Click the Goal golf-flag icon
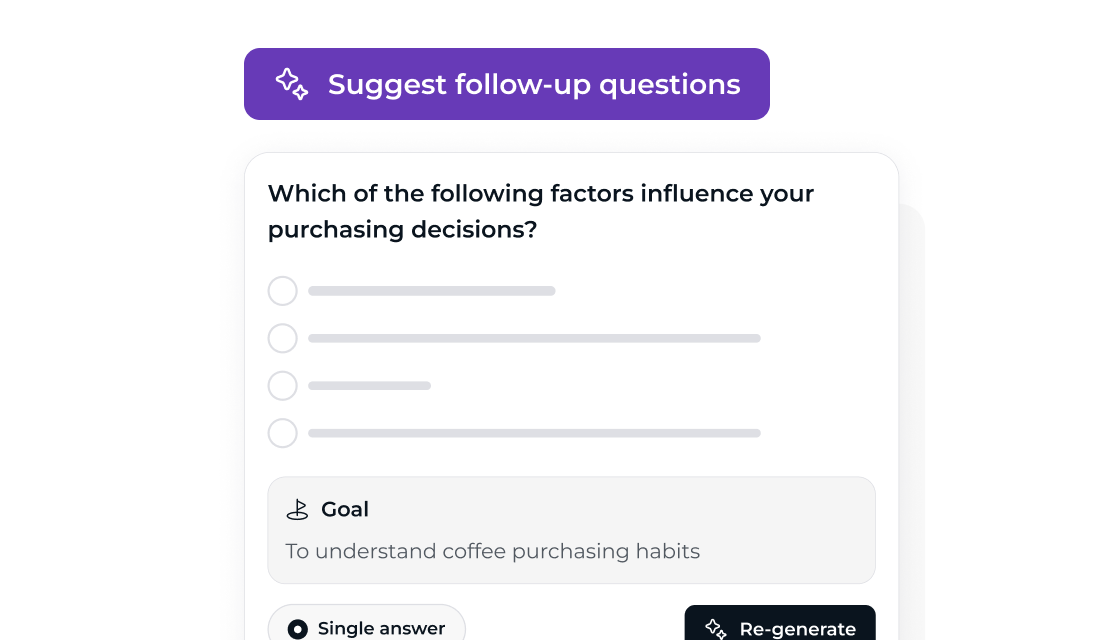 pos(297,509)
